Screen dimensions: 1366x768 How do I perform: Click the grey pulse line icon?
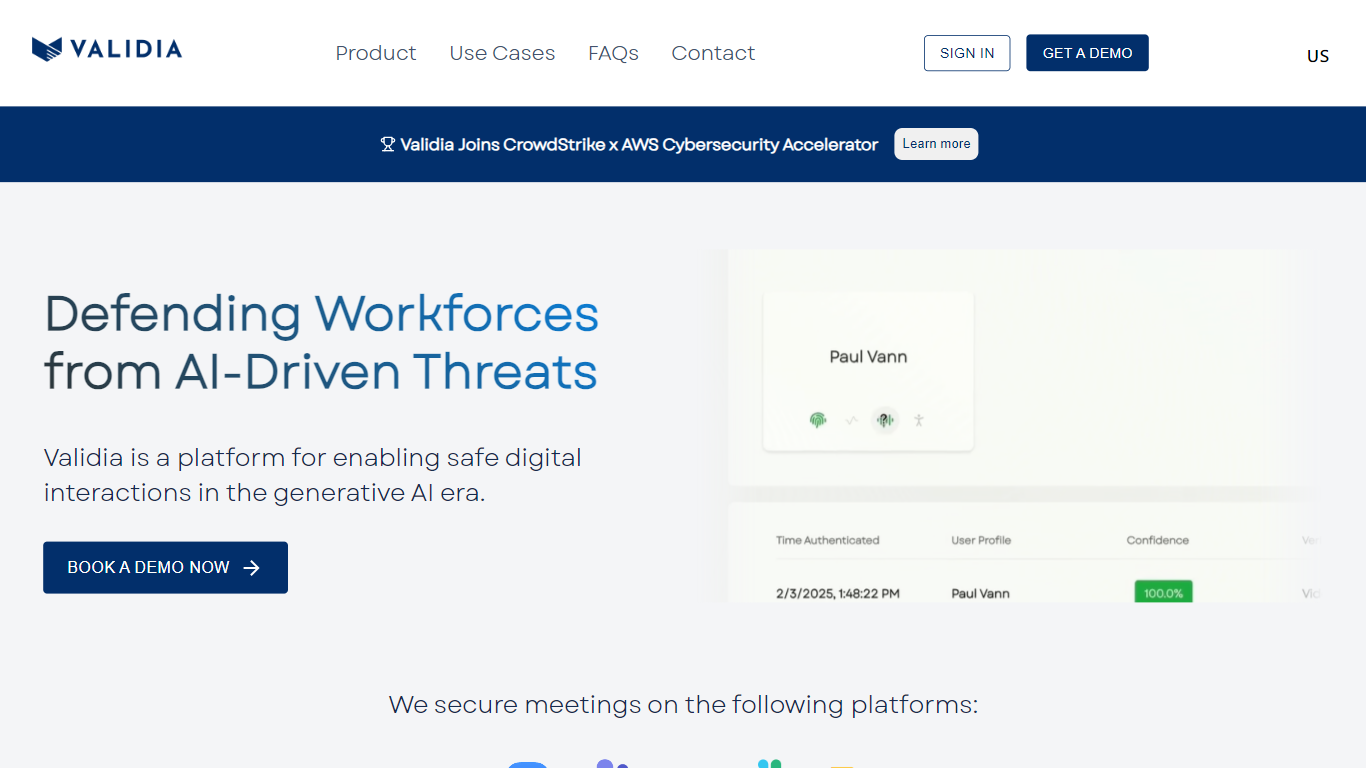point(851,420)
